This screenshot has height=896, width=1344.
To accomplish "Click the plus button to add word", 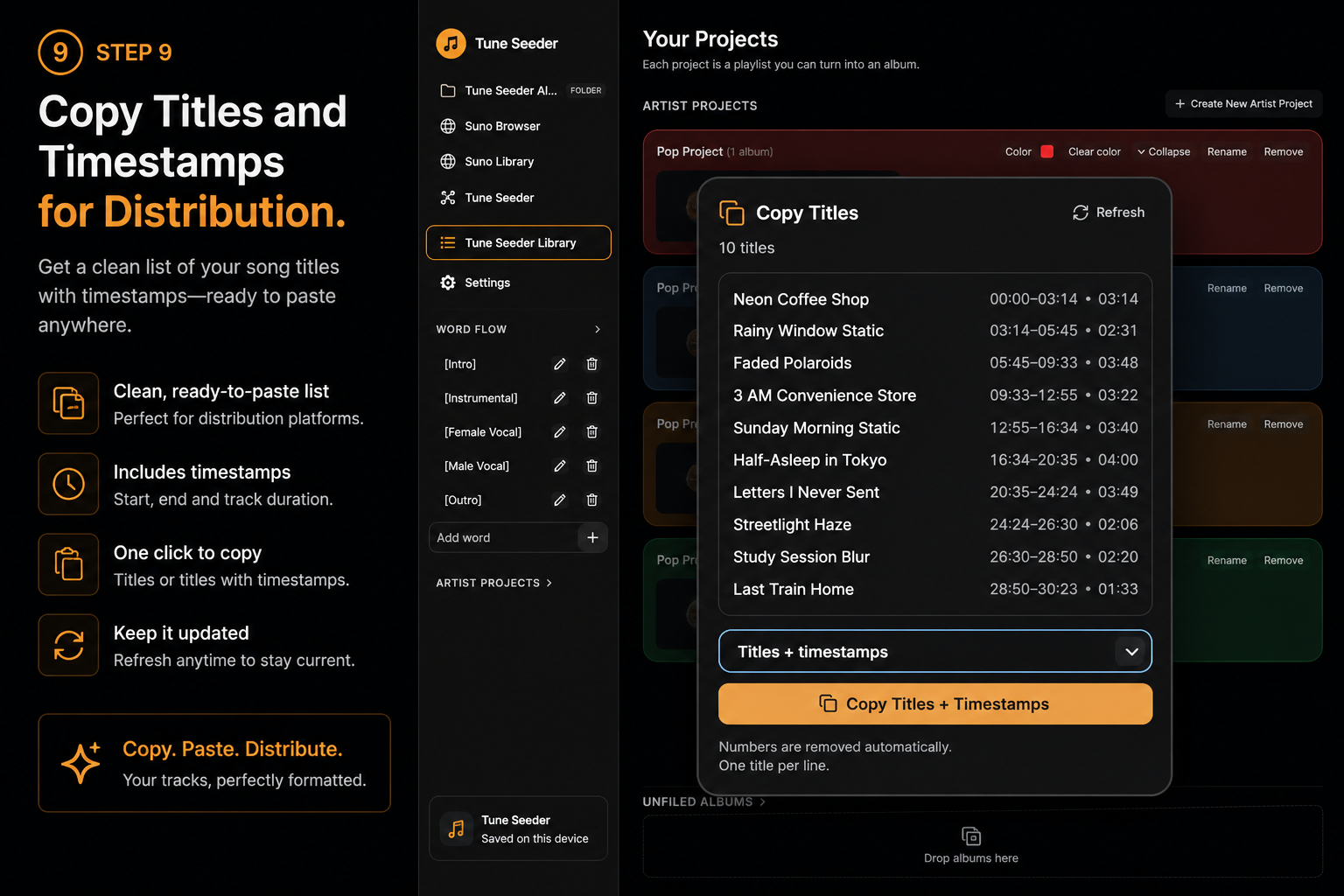I will coord(592,537).
